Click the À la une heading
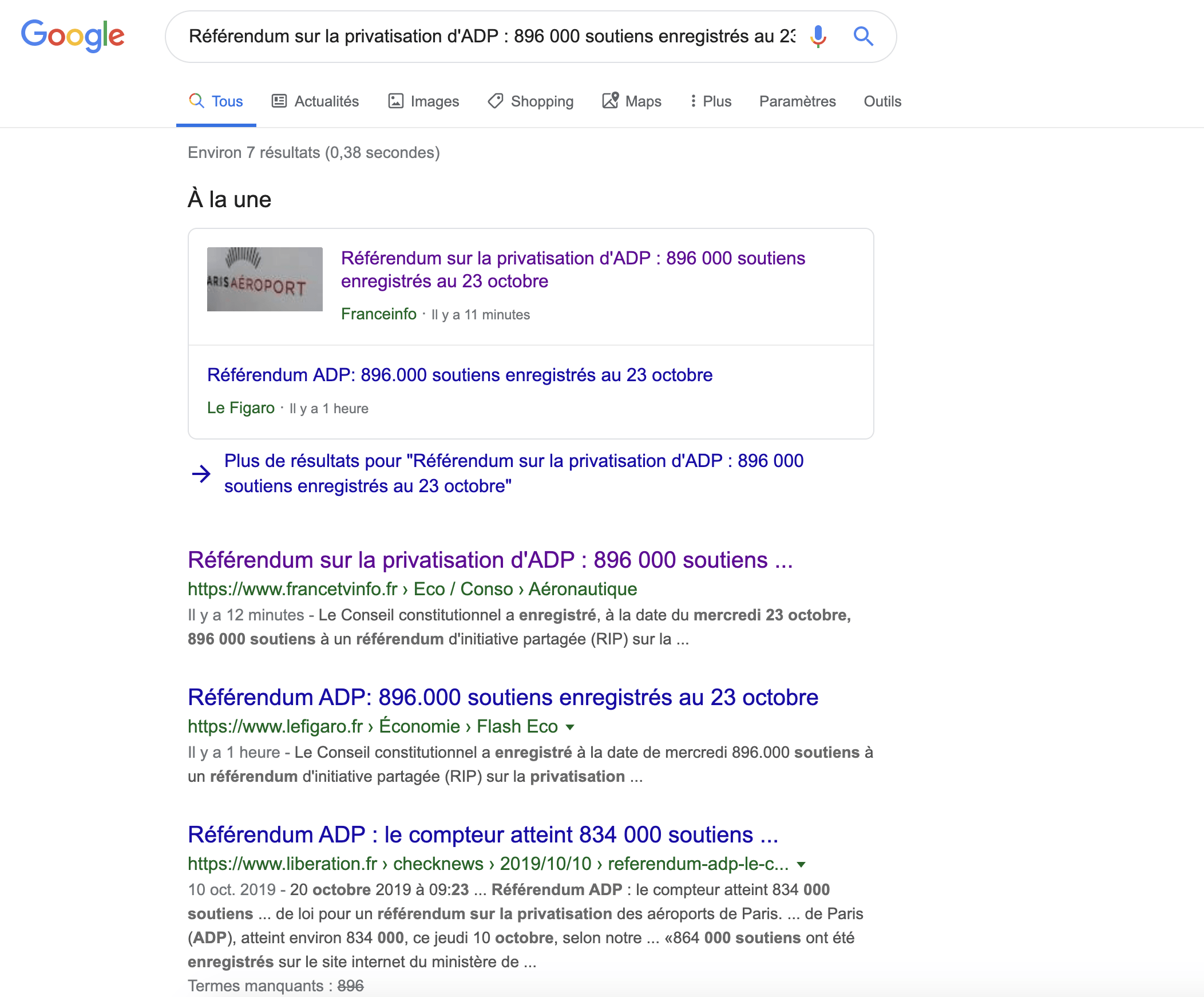Image resolution: width=1204 pixels, height=997 pixels. (x=229, y=200)
